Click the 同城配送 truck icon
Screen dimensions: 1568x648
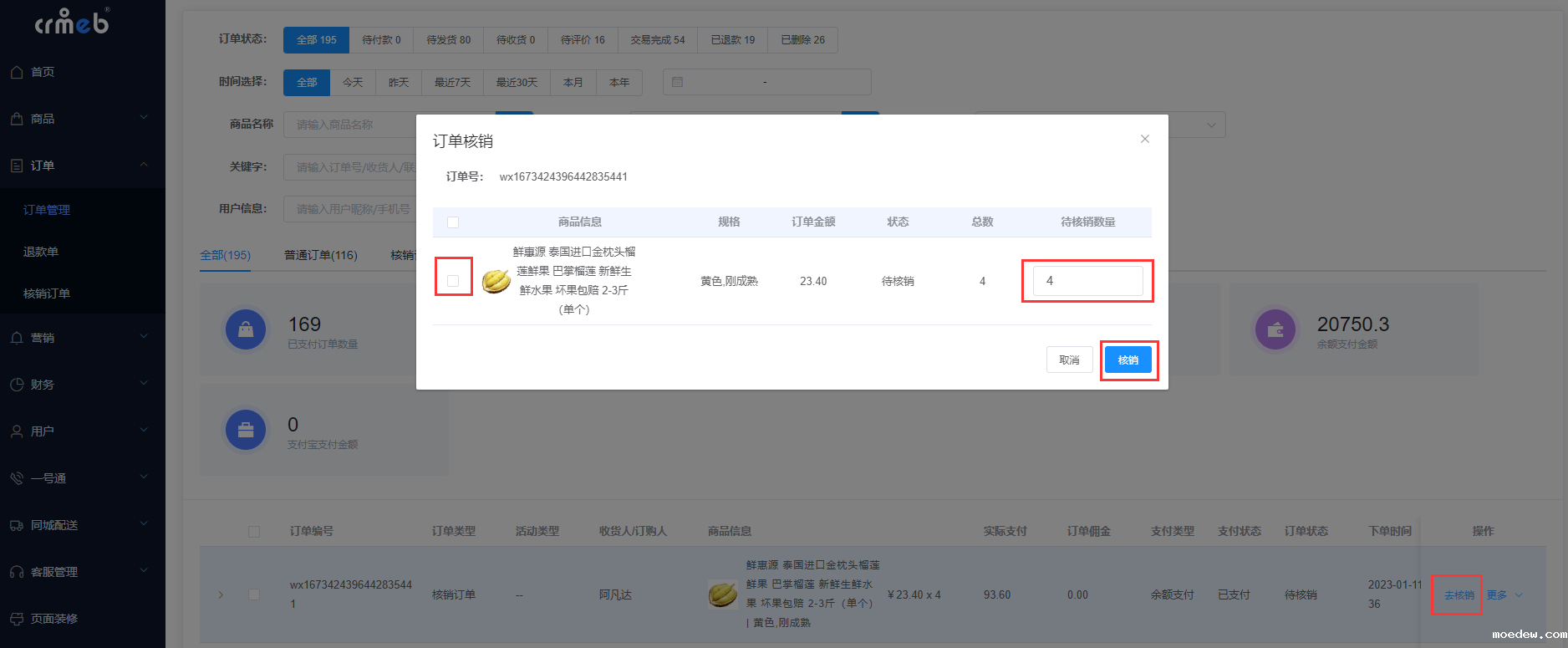tap(17, 525)
